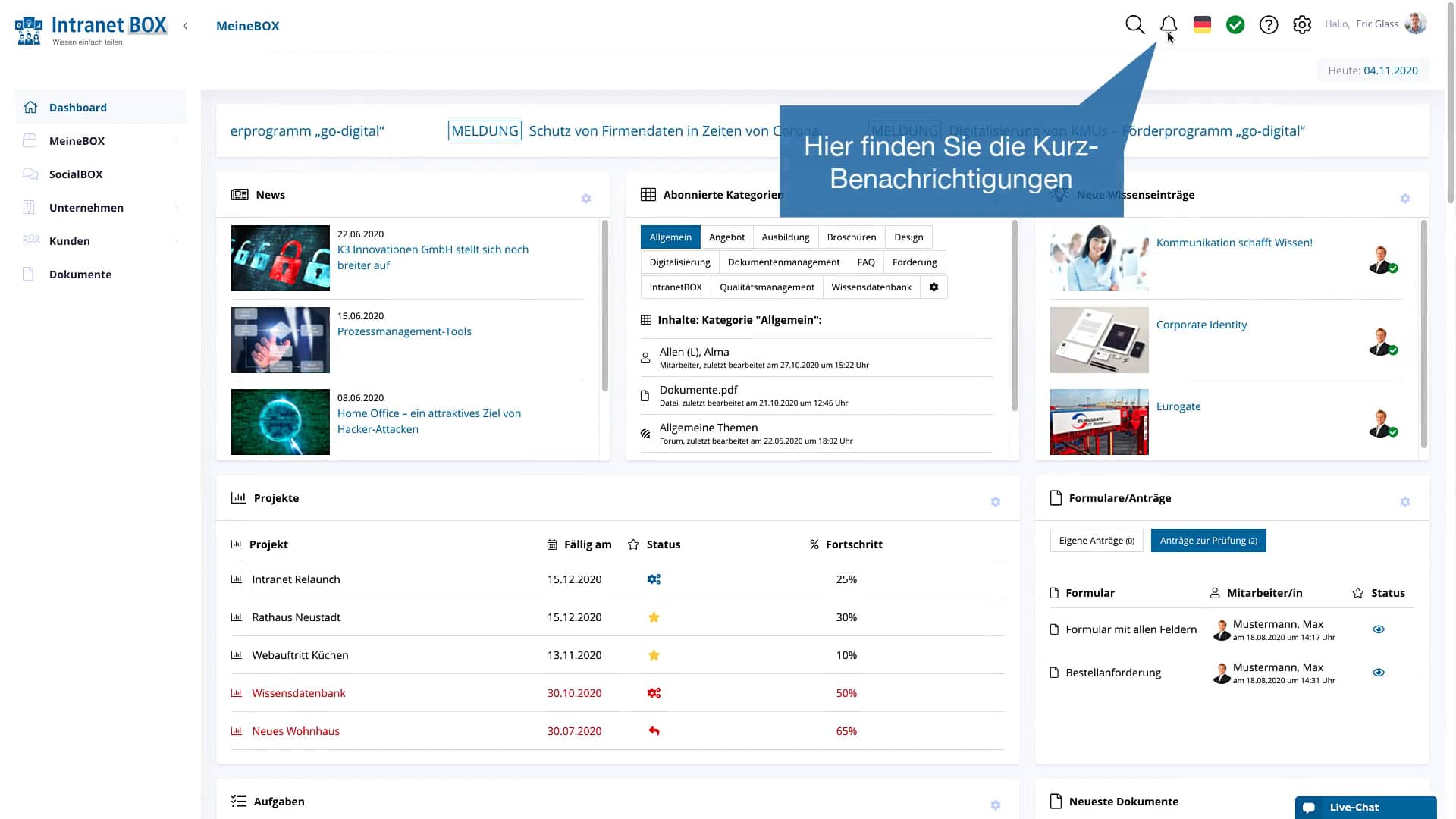
Task: Show Eigene Anträge (0) tab
Action: pyautogui.click(x=1097, y=540)
